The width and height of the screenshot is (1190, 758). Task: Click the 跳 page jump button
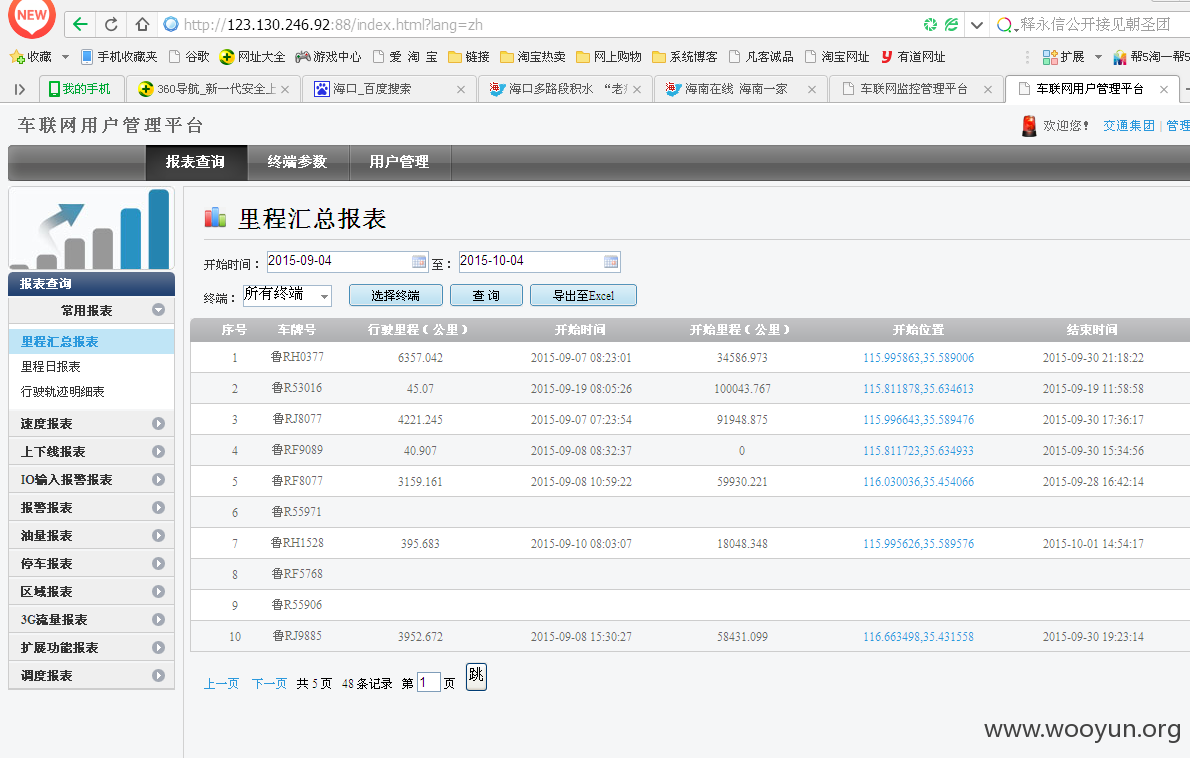(476, 676)
